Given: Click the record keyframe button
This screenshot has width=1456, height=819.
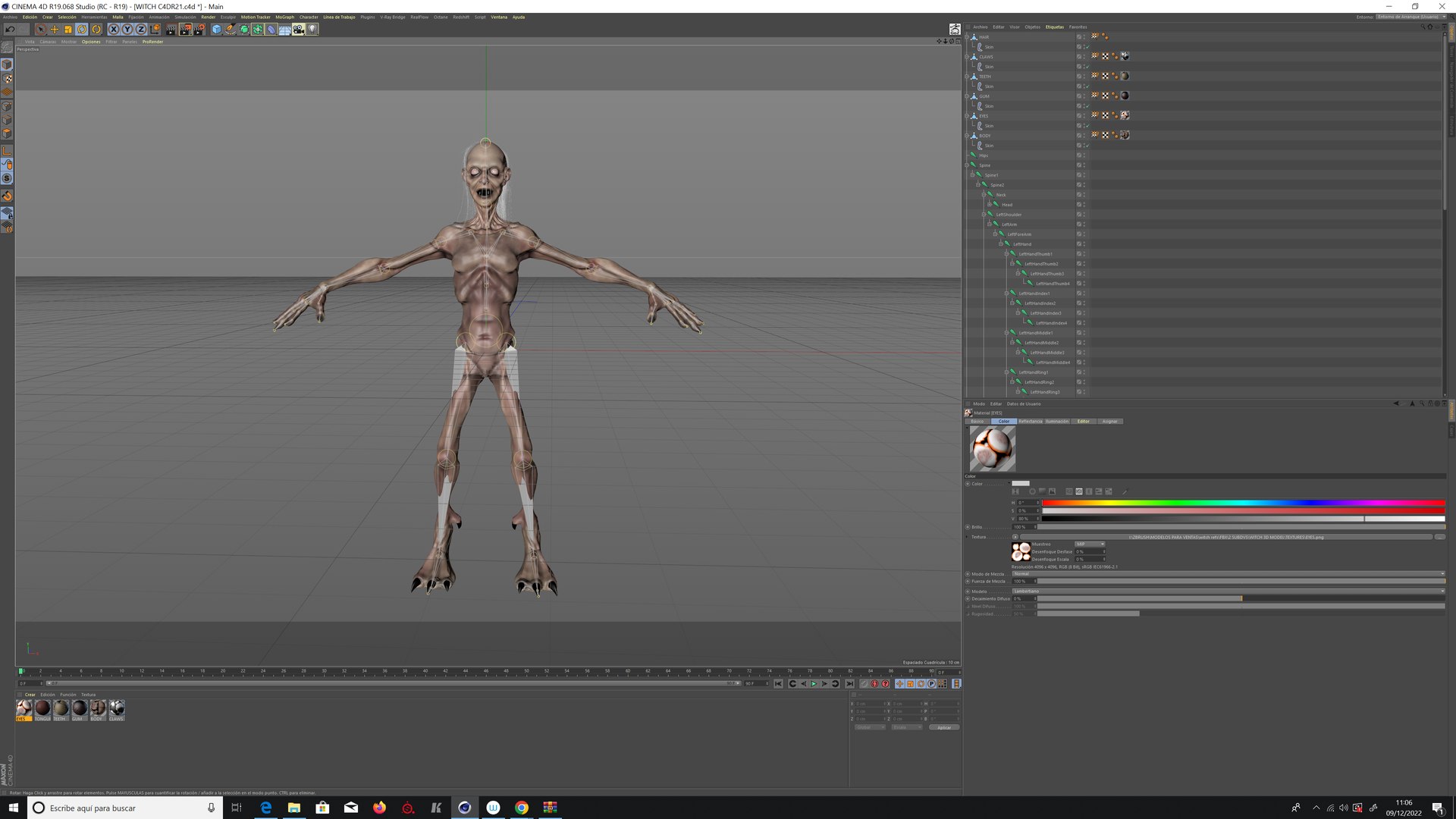Looking at the screenshot, I should (x=864, y=684).
